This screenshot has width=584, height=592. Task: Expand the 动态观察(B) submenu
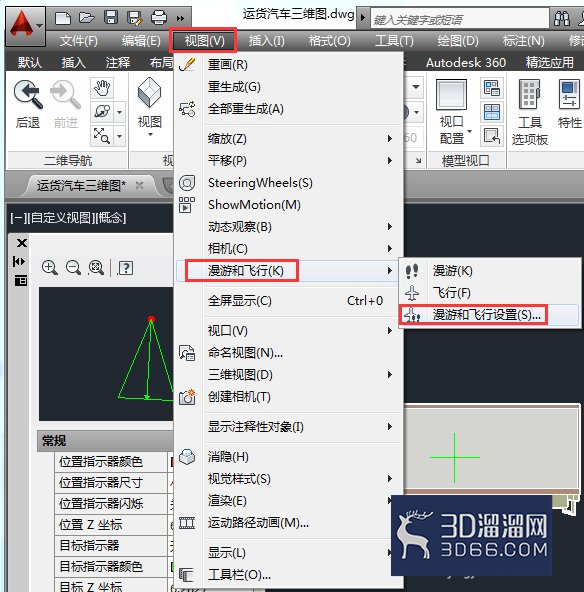pos(288,227)
